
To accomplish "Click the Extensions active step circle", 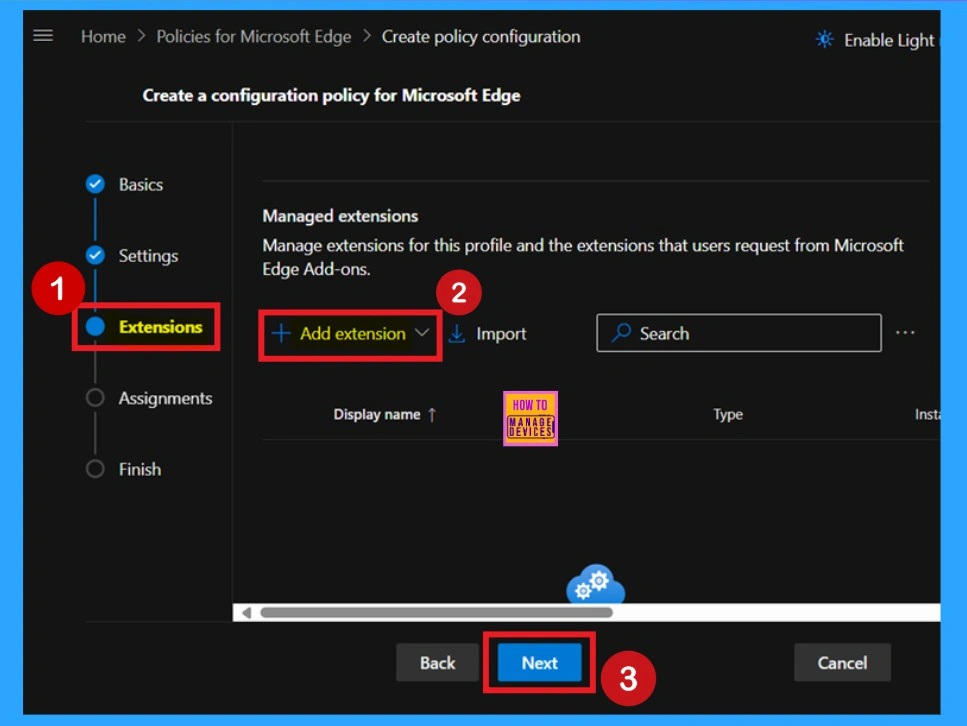I will coord(95,326).
